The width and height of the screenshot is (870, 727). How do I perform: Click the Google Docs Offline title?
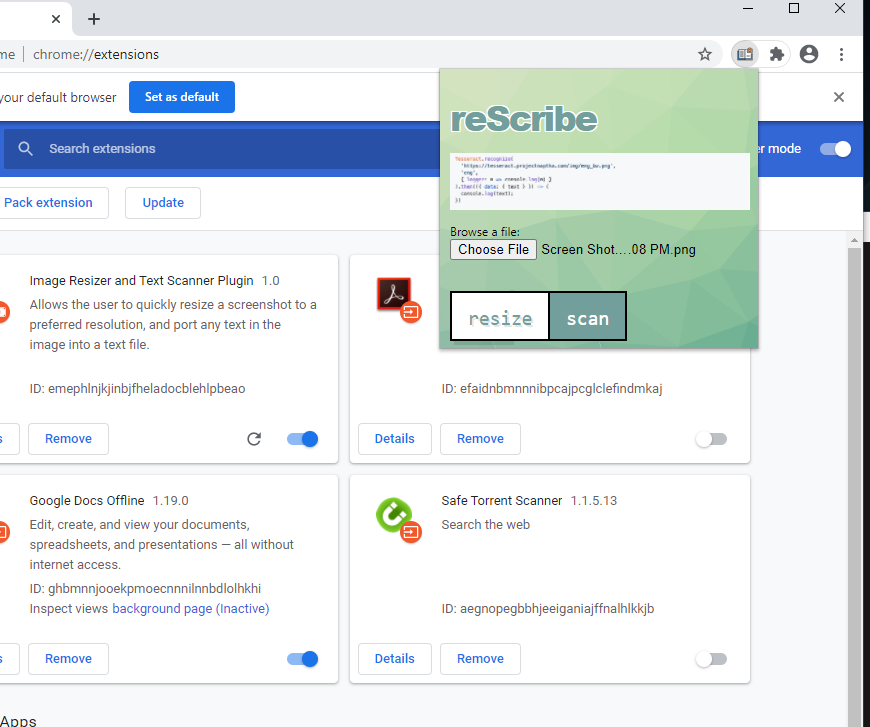coord(87,501)
